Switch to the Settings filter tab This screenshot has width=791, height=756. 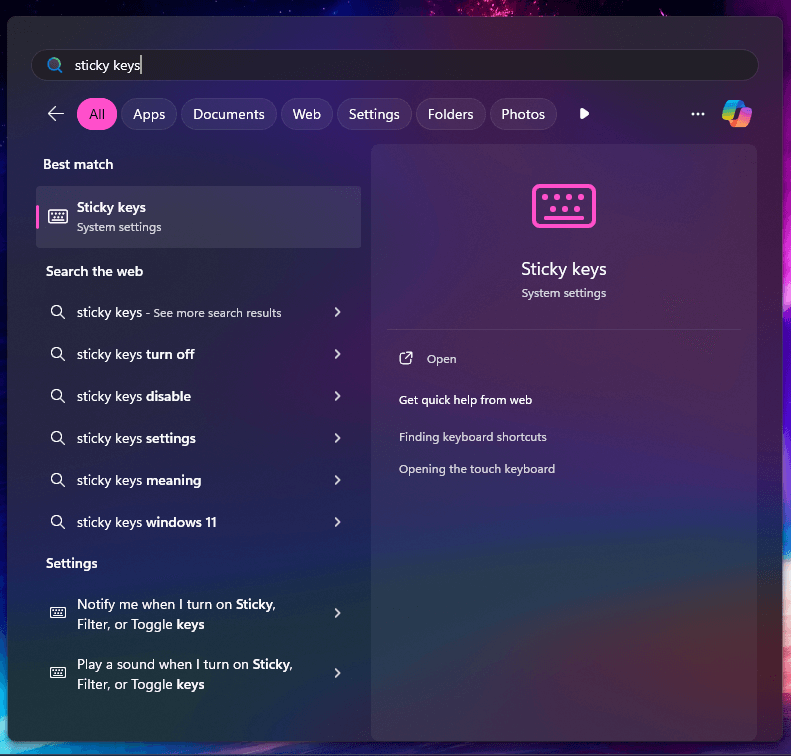click(374, 114)
